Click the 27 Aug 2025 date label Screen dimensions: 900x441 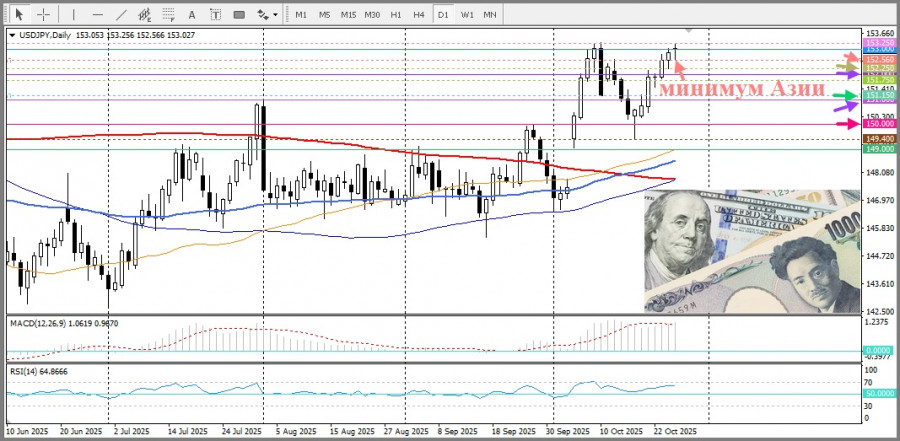point(406,431)
